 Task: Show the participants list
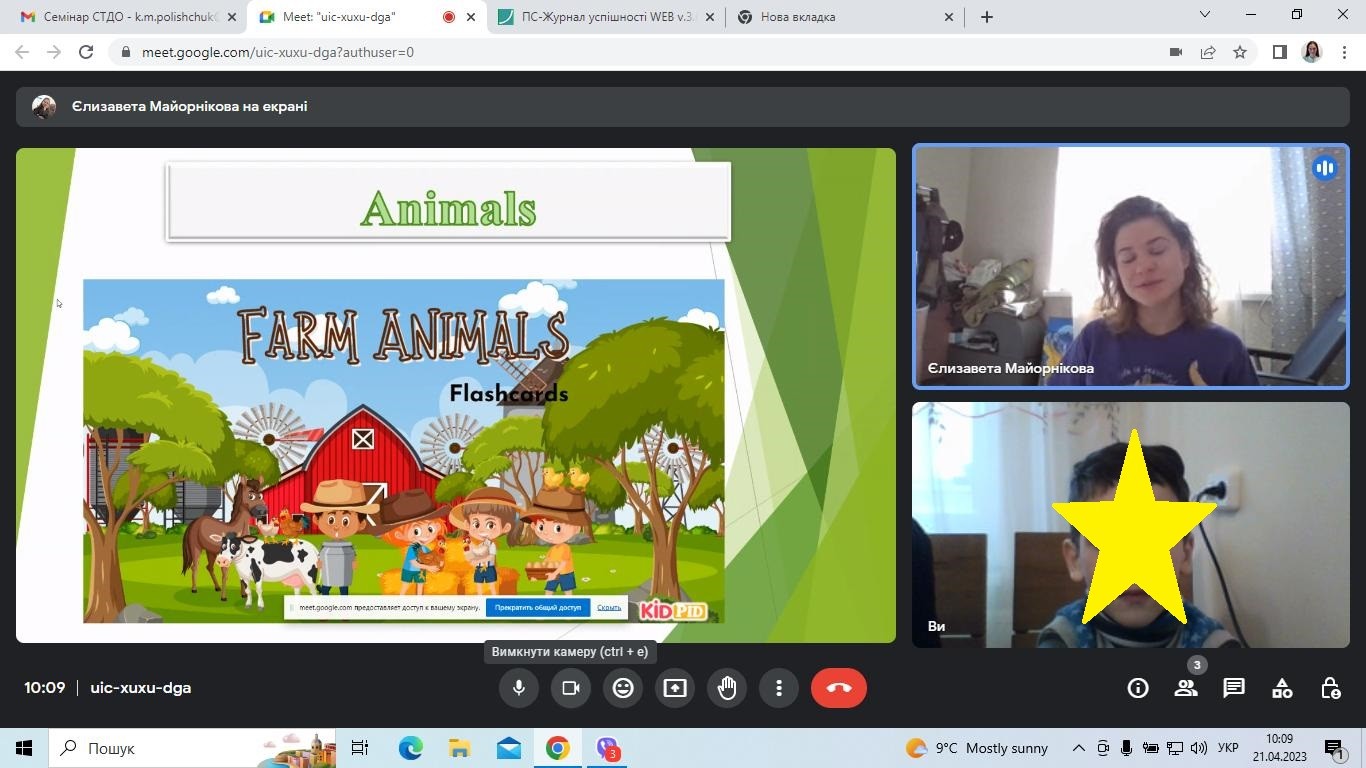coord(1186,688)
